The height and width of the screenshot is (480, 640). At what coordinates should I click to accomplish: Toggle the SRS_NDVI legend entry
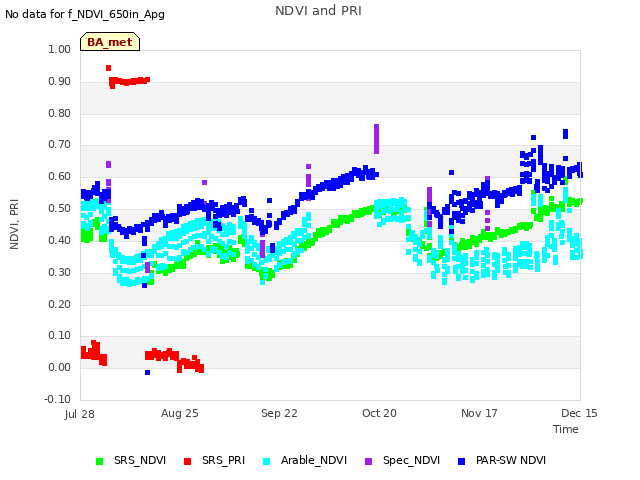(131, 460)
